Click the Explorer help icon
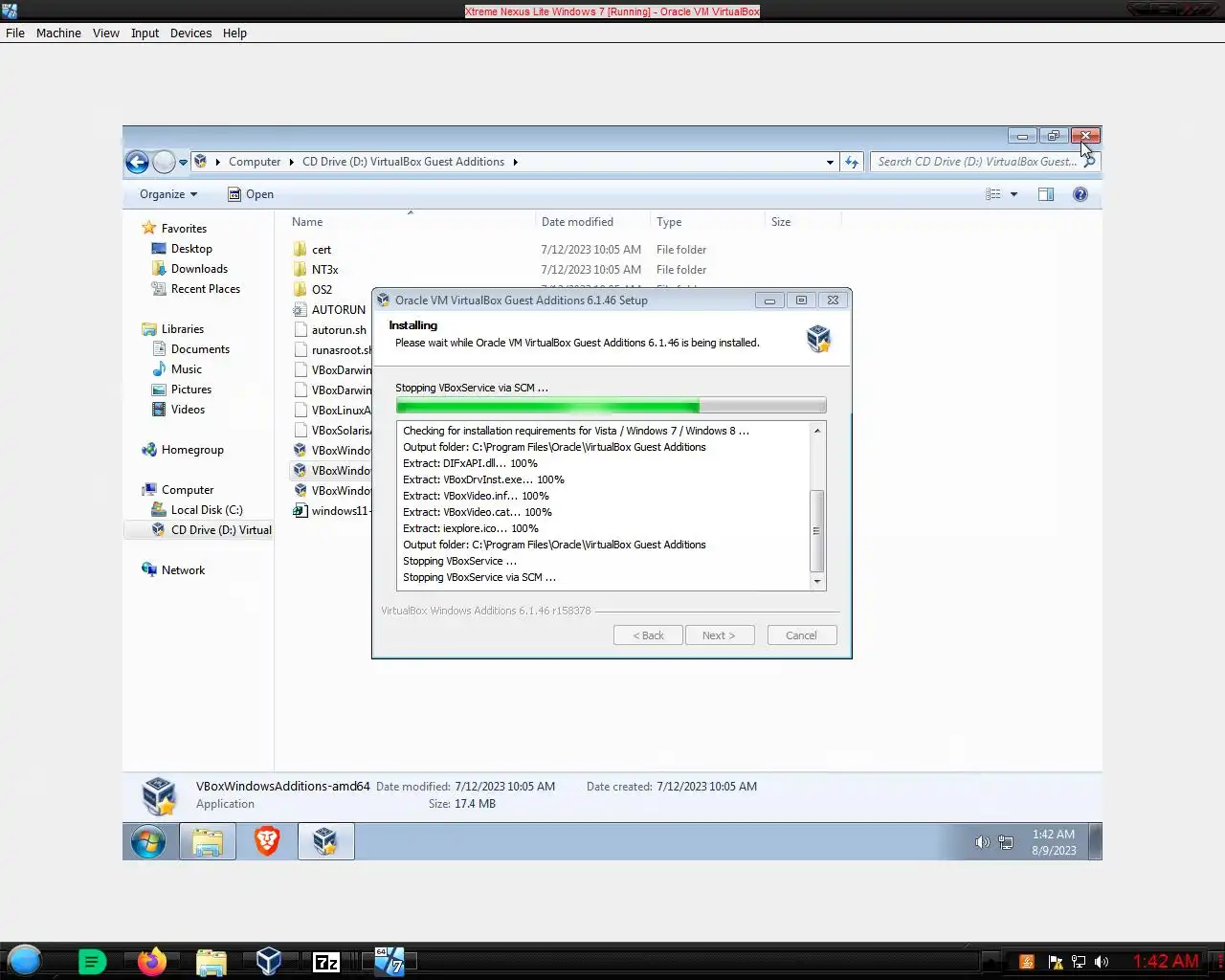Screen dimensions: 1225x980 pos(1080,194)
